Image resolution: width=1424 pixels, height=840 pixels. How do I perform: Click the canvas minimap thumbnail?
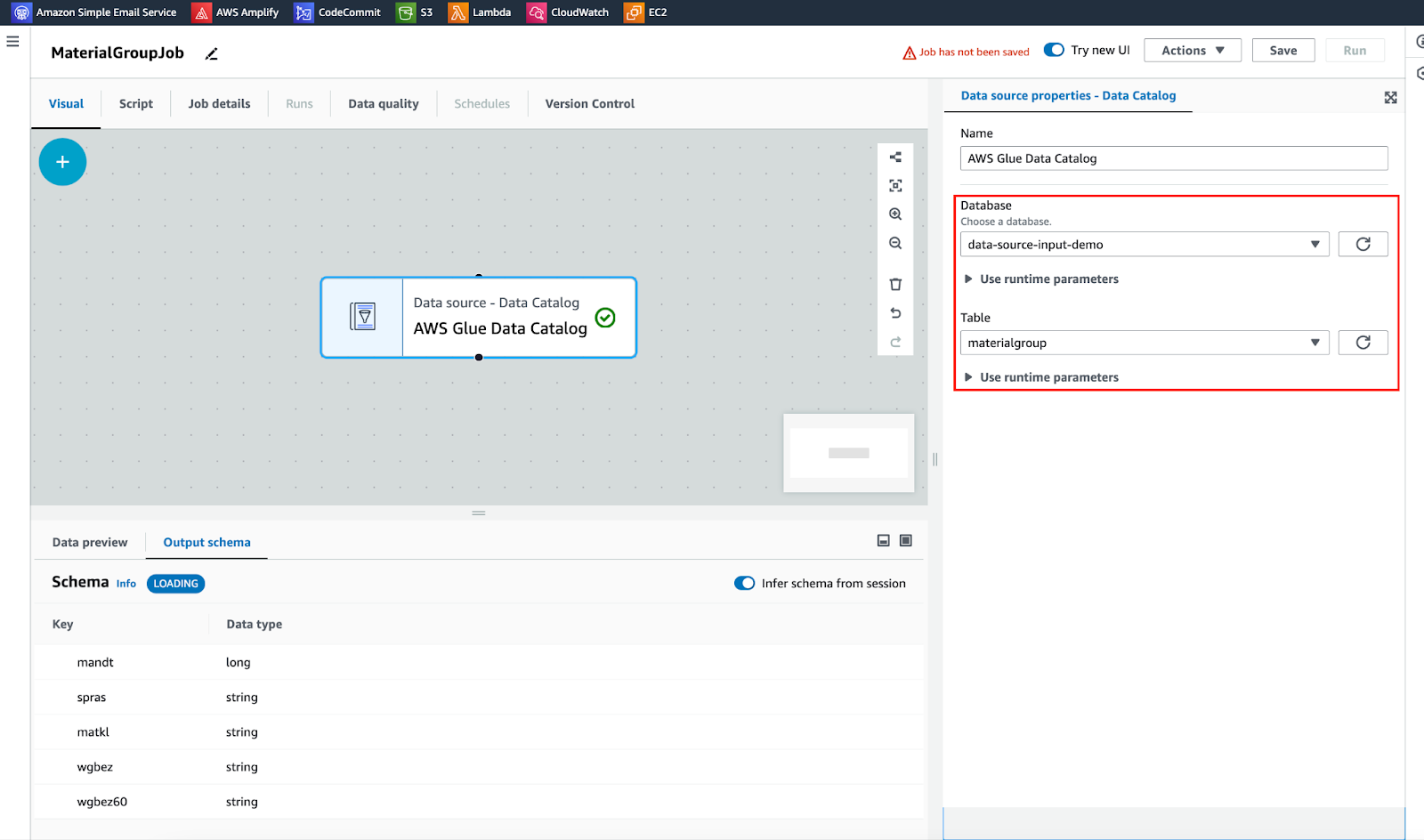click(848, 453)
